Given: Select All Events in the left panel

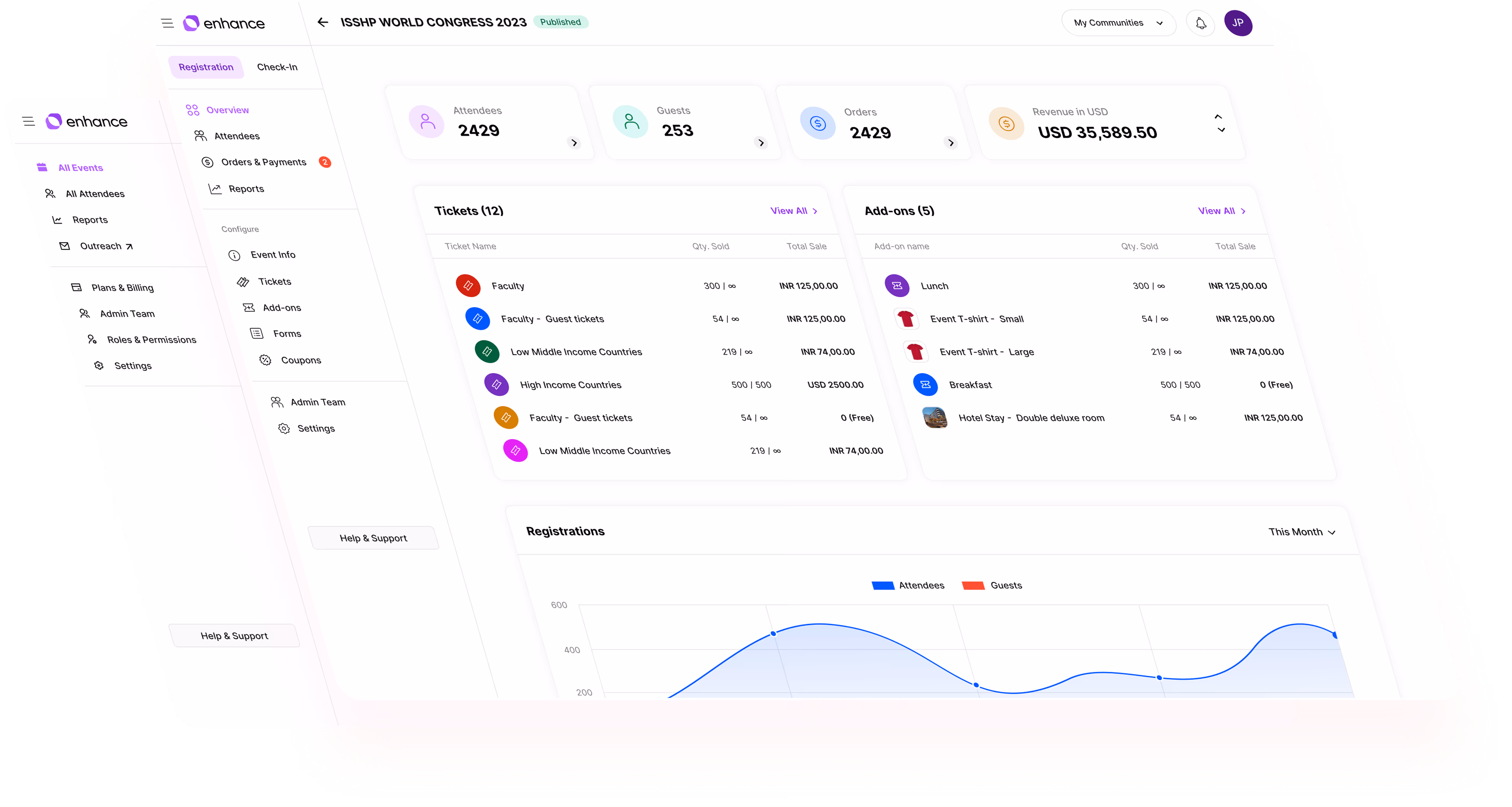Looking at the screenshot, I should pyautogui.click(x=70, y=167).
